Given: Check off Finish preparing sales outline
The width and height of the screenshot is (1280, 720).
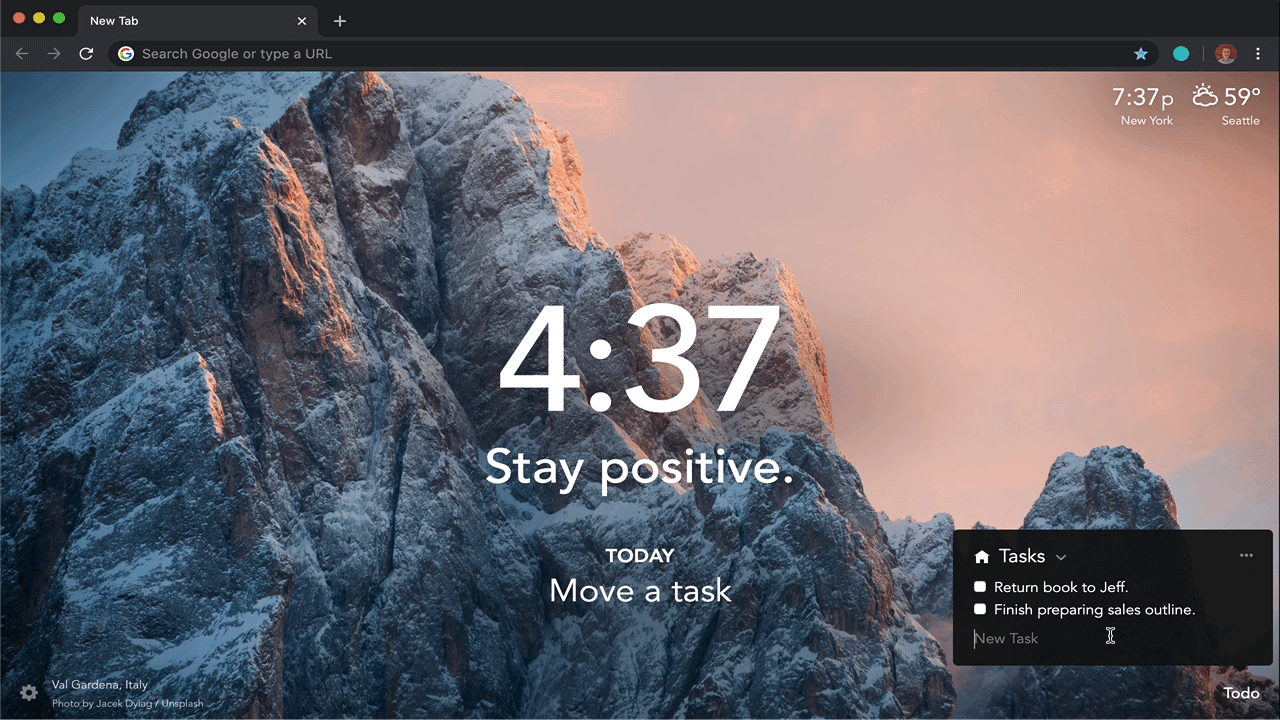Looking at the screenshot, I should 980,609.
